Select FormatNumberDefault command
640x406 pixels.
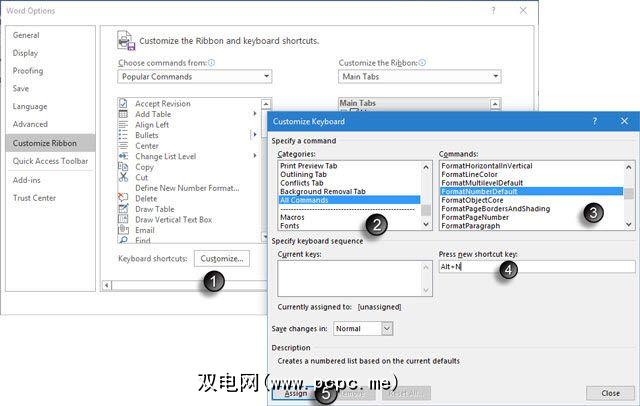pos(532,191)
